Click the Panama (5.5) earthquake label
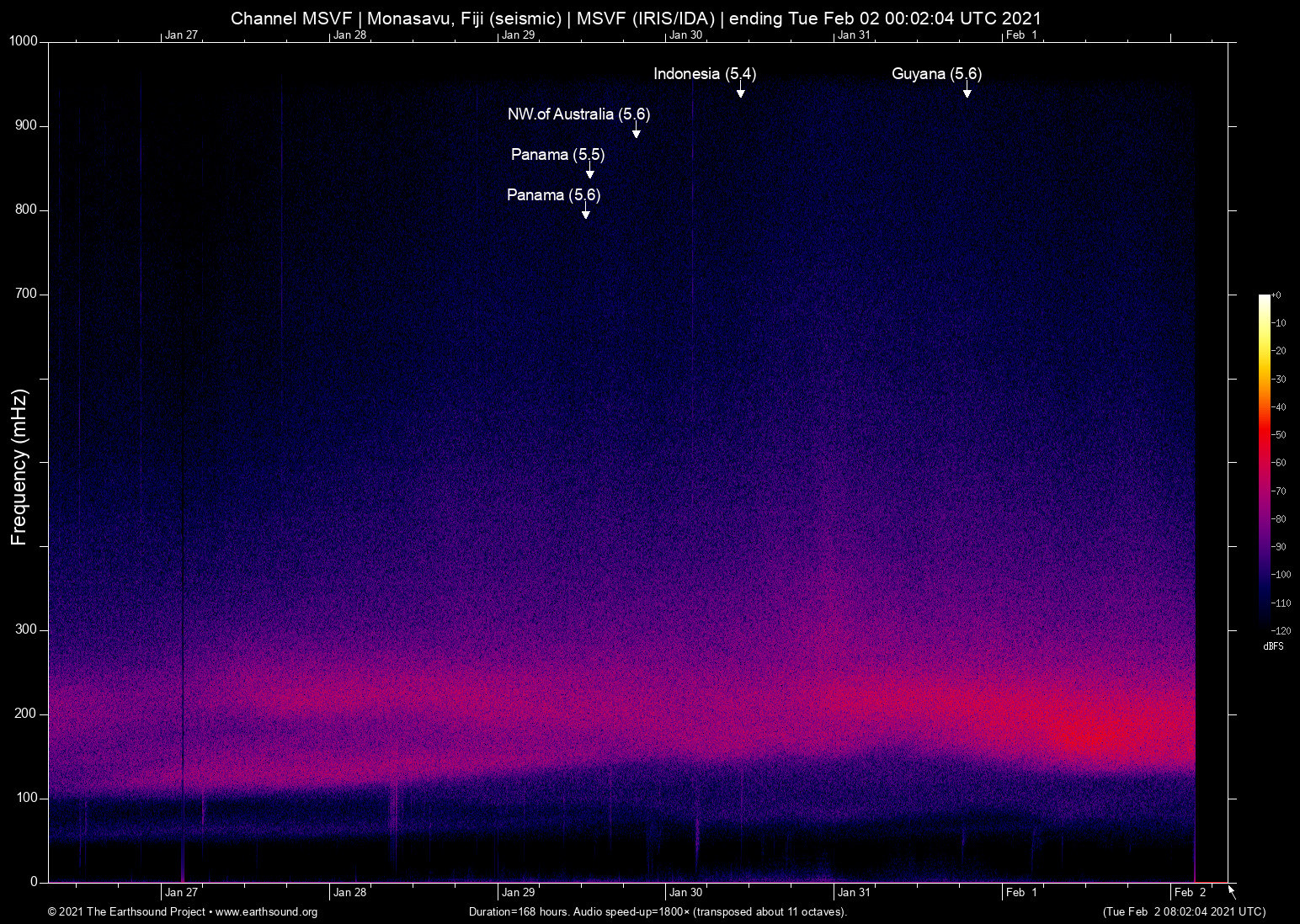Screen dimensions: 1300x924 (557, 155)
